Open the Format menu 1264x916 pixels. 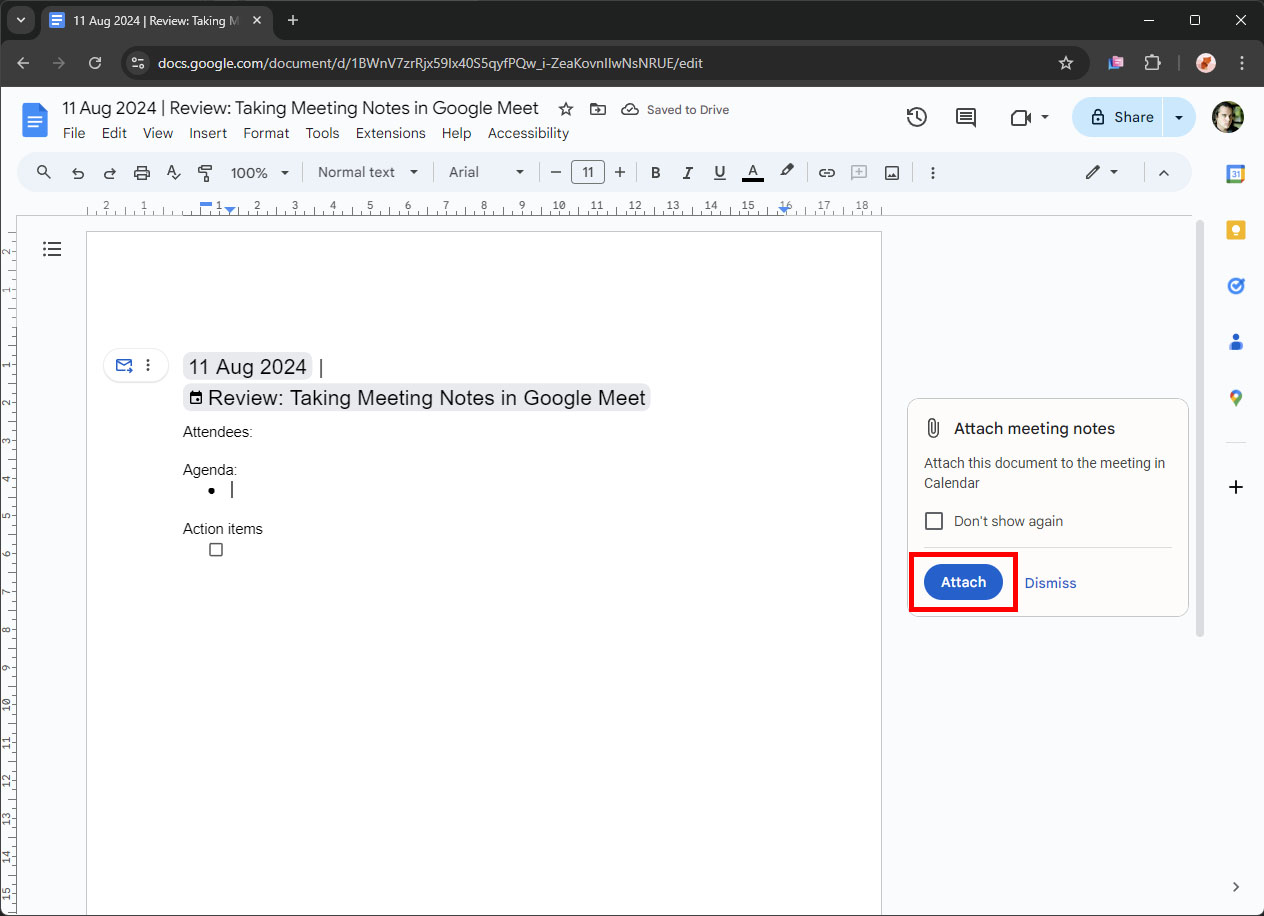[x=266, y=133]
